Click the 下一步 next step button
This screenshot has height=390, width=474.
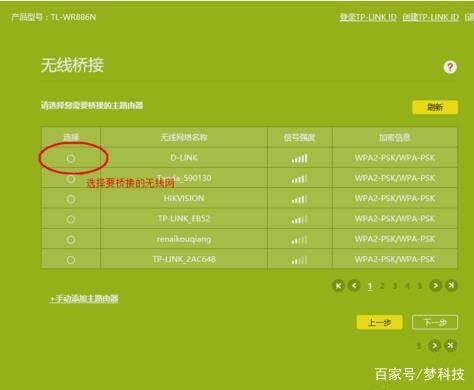click(435, 322)
